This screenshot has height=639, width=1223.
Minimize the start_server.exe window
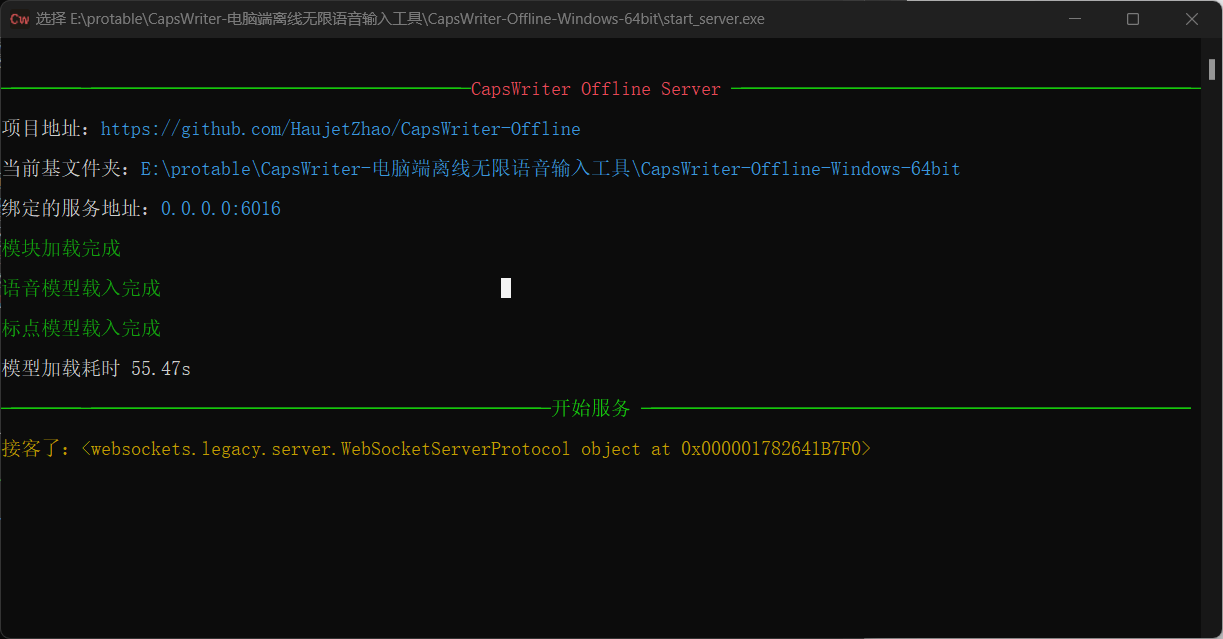tap(1075, 19)
